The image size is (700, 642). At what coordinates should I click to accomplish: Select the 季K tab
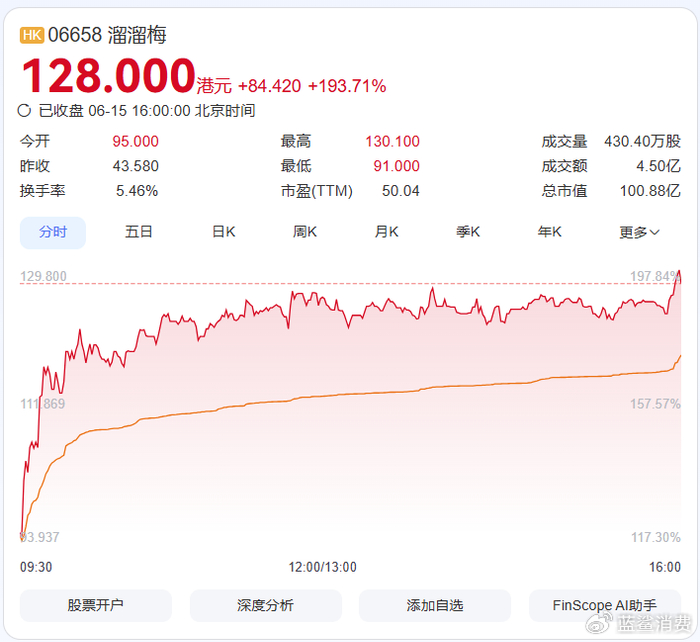click(x=468, y=232)
